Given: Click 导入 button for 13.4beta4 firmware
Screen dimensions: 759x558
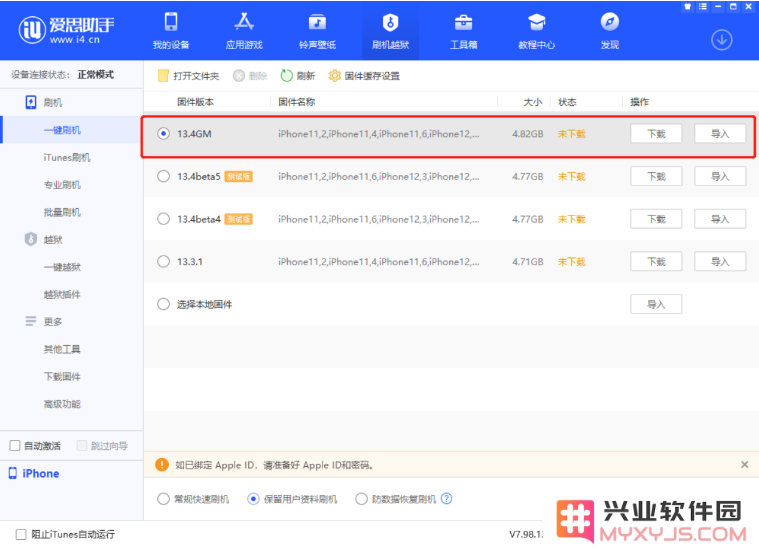Looking at the screenshot, I should click(x=720, y=219).
